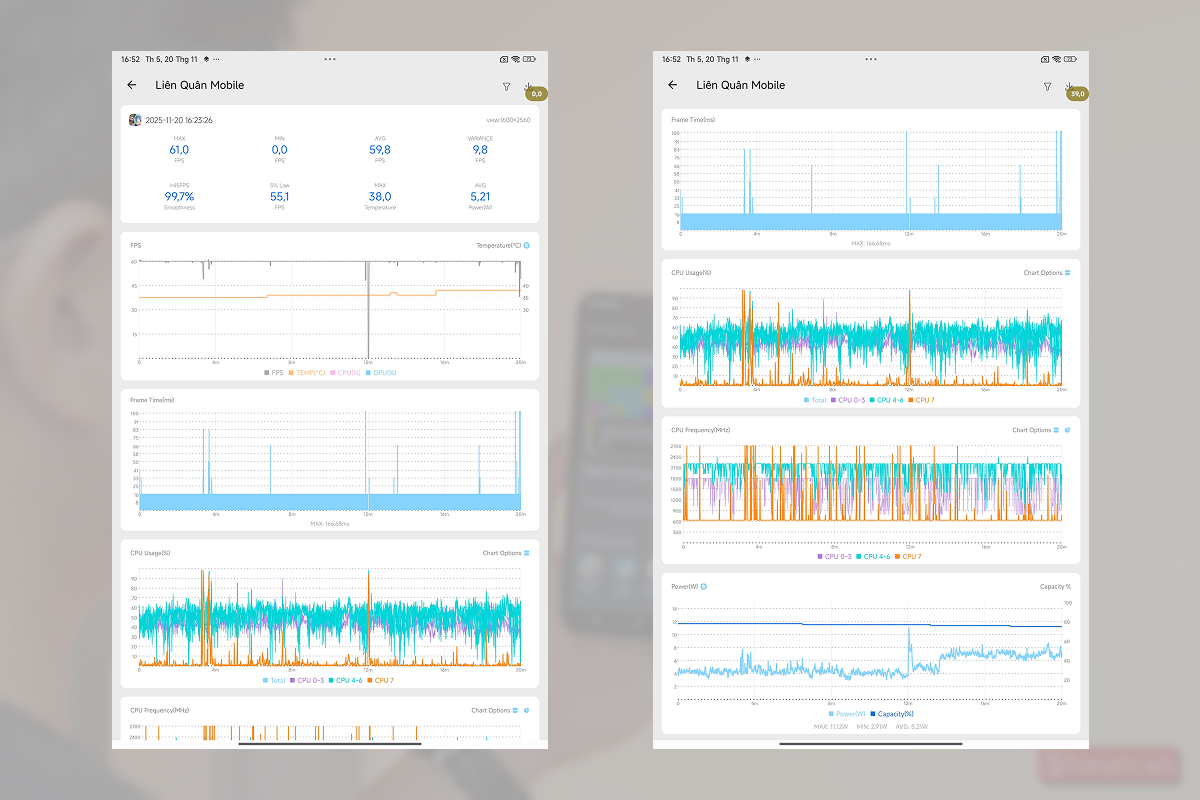
Task: Toggle CPU 7 legend in right CPU Usage chart
Action: [922, 400]
